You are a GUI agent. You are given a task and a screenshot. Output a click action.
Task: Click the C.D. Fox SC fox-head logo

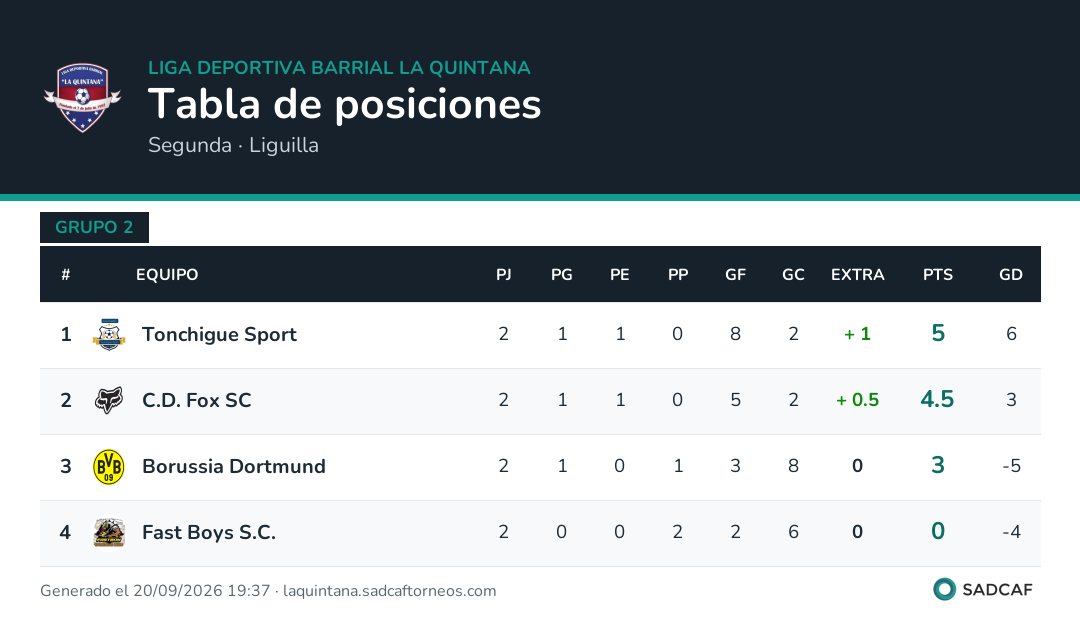(109, 400)
